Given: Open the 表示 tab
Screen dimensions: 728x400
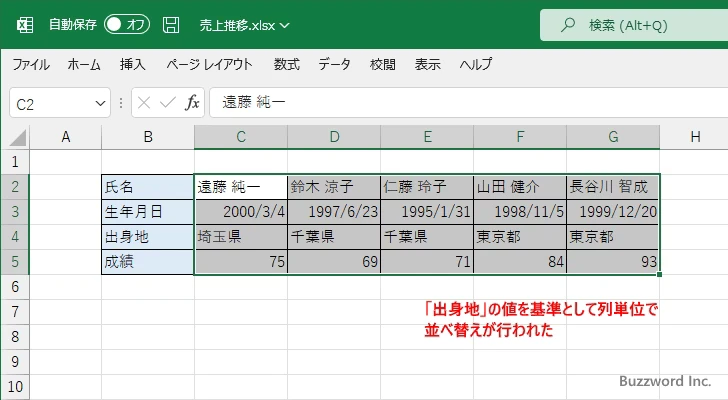Looking at the screenshot, I should click(x=428, y=64).
